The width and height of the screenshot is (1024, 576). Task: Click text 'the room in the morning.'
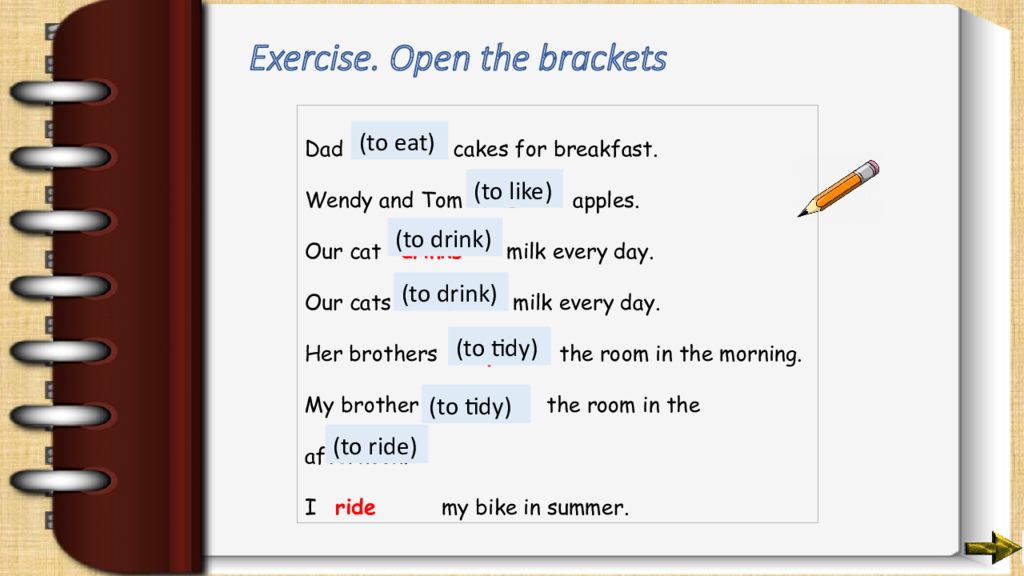[x=680, y=354]
